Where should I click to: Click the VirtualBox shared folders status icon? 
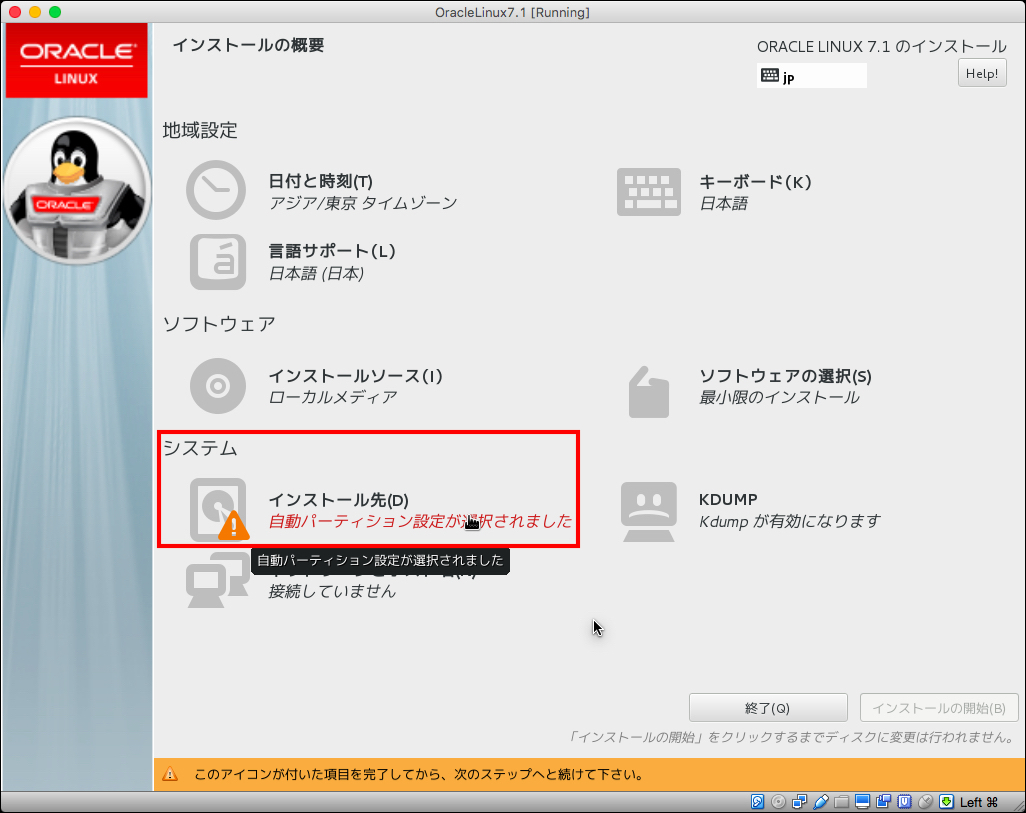841,802
